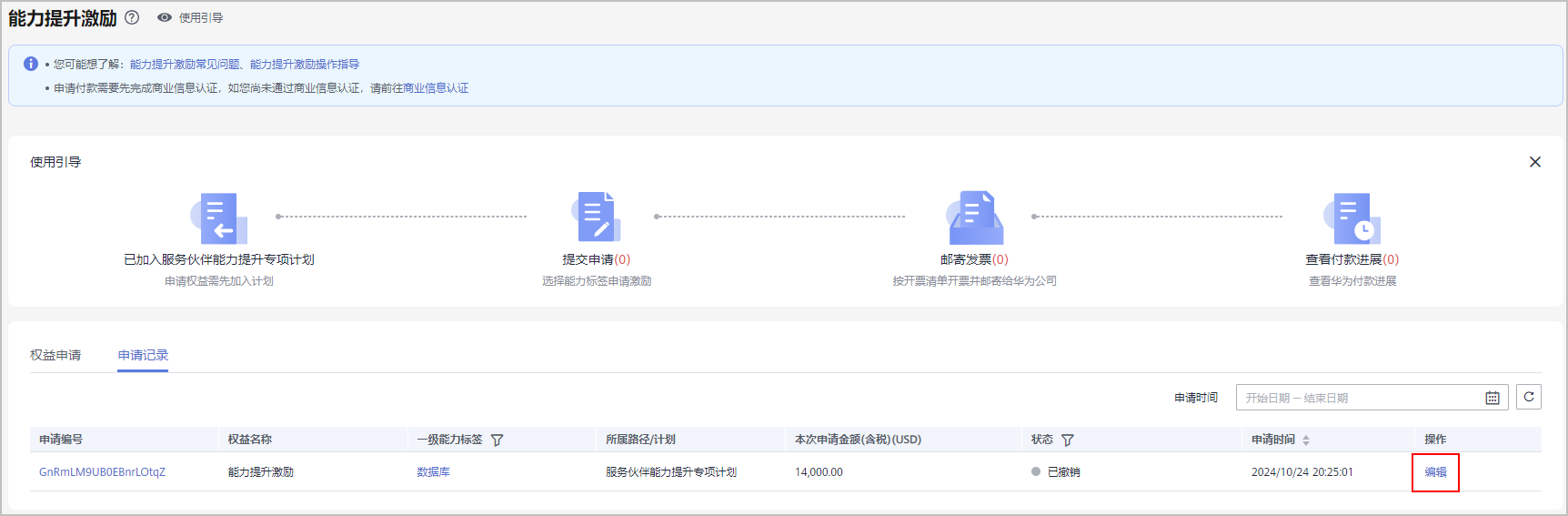The width and height of the screenshot is (1568, 516).
Task: Click the blue info icon in the notice banner
Action: (31, 64)
